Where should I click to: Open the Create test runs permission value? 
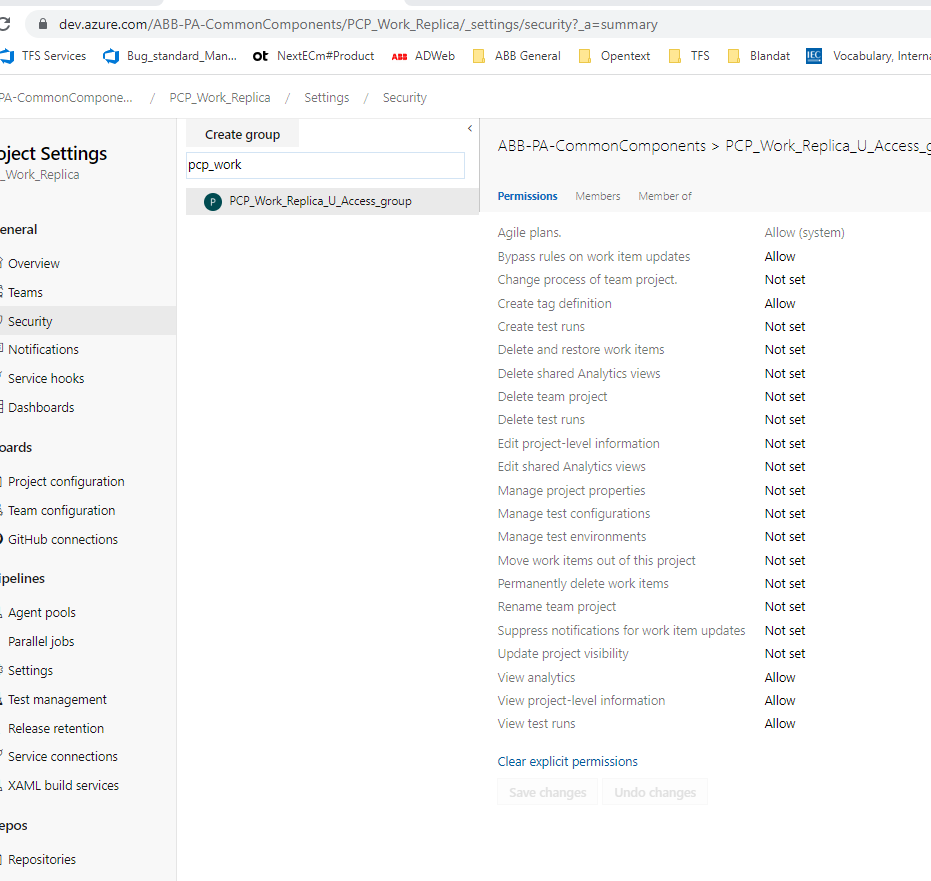[x=785, y=327]
